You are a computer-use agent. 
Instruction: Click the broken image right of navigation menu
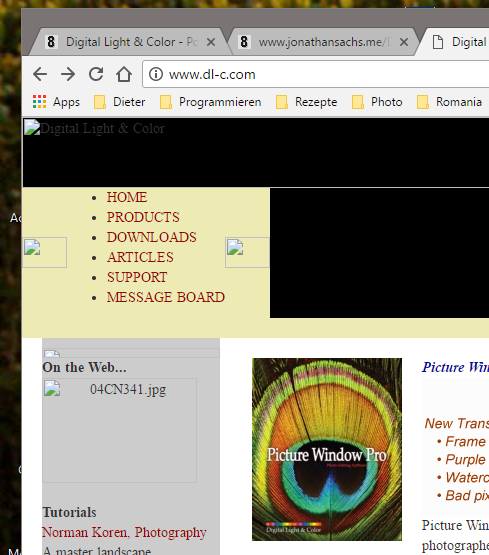pyautogui.click(x=247, y=252)
